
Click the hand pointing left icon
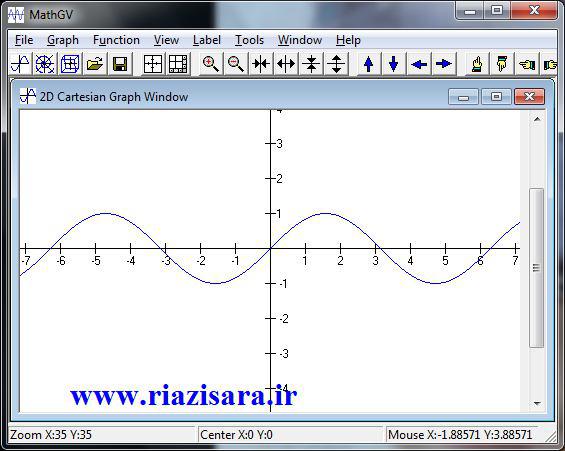tap(527, 64)
